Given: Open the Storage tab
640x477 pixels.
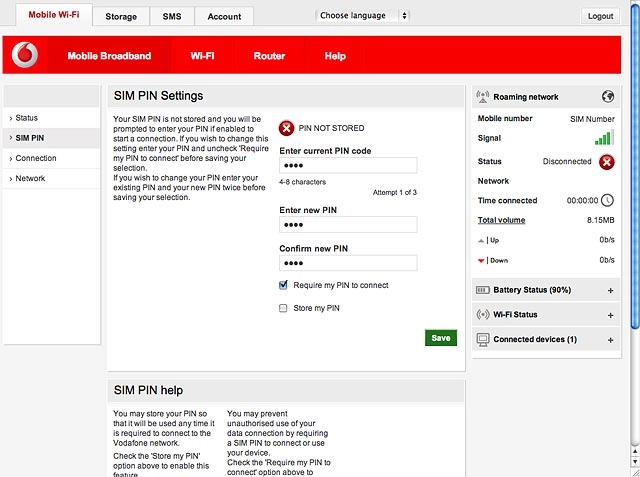Looking at the screenshot, I should click(x=121, y=17).
